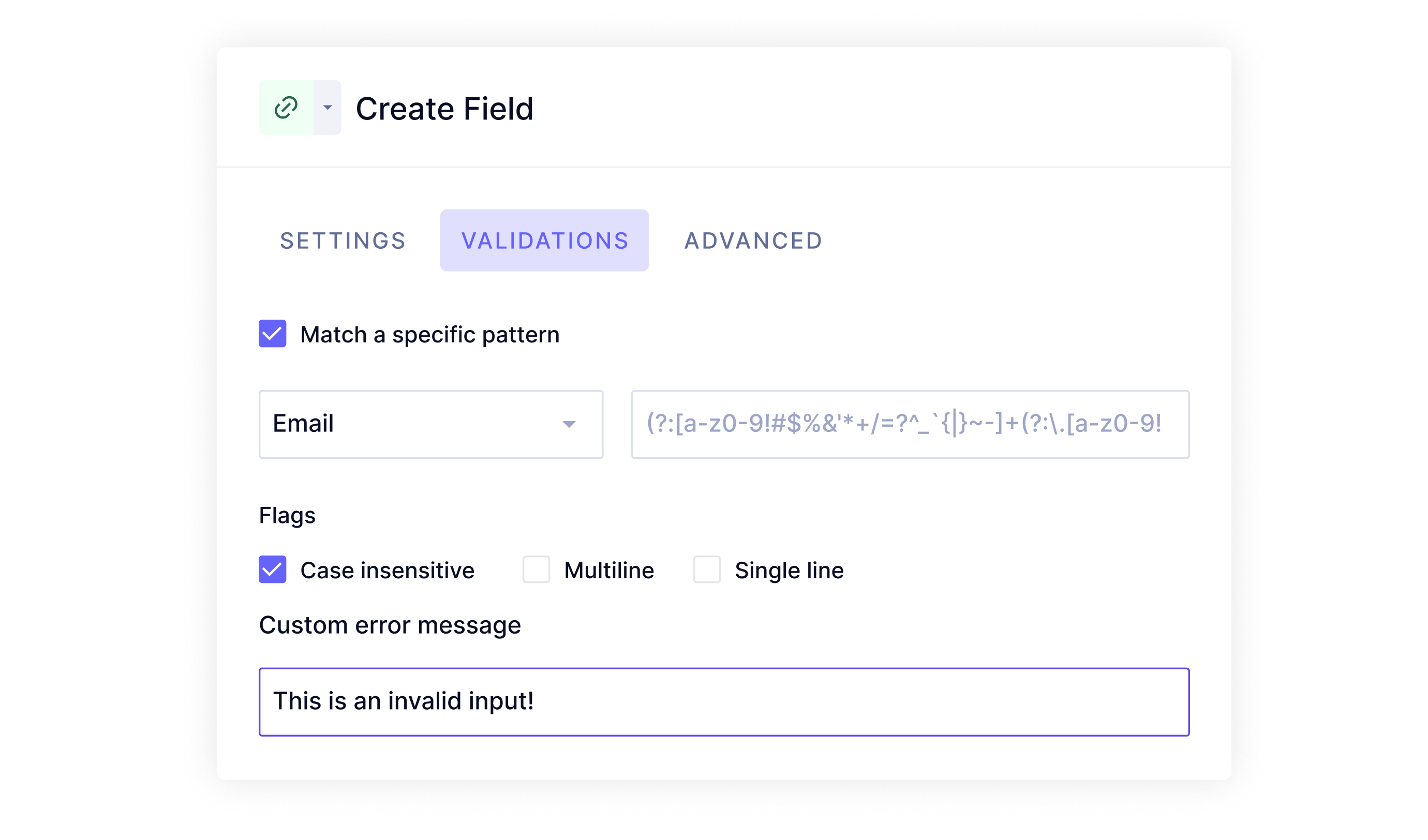Click the "Case insensitive" label text
The height and width of the screenshot is (840, 1428).
click(x=387, y=571)
